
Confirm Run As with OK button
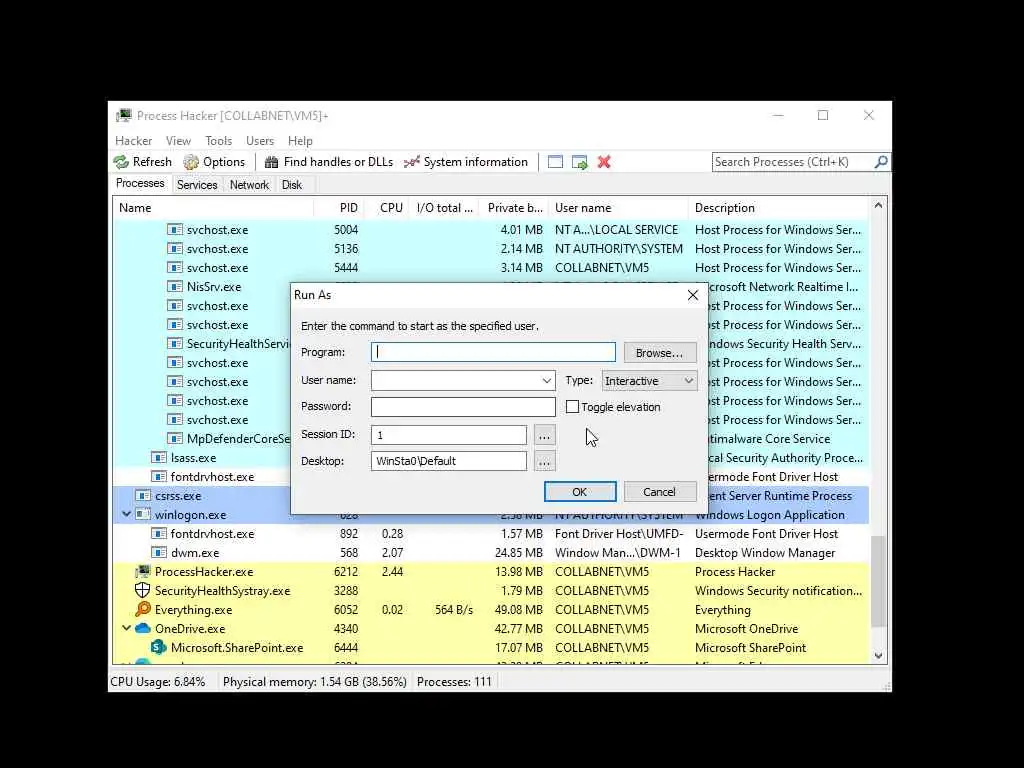click(x=580, y=492)
